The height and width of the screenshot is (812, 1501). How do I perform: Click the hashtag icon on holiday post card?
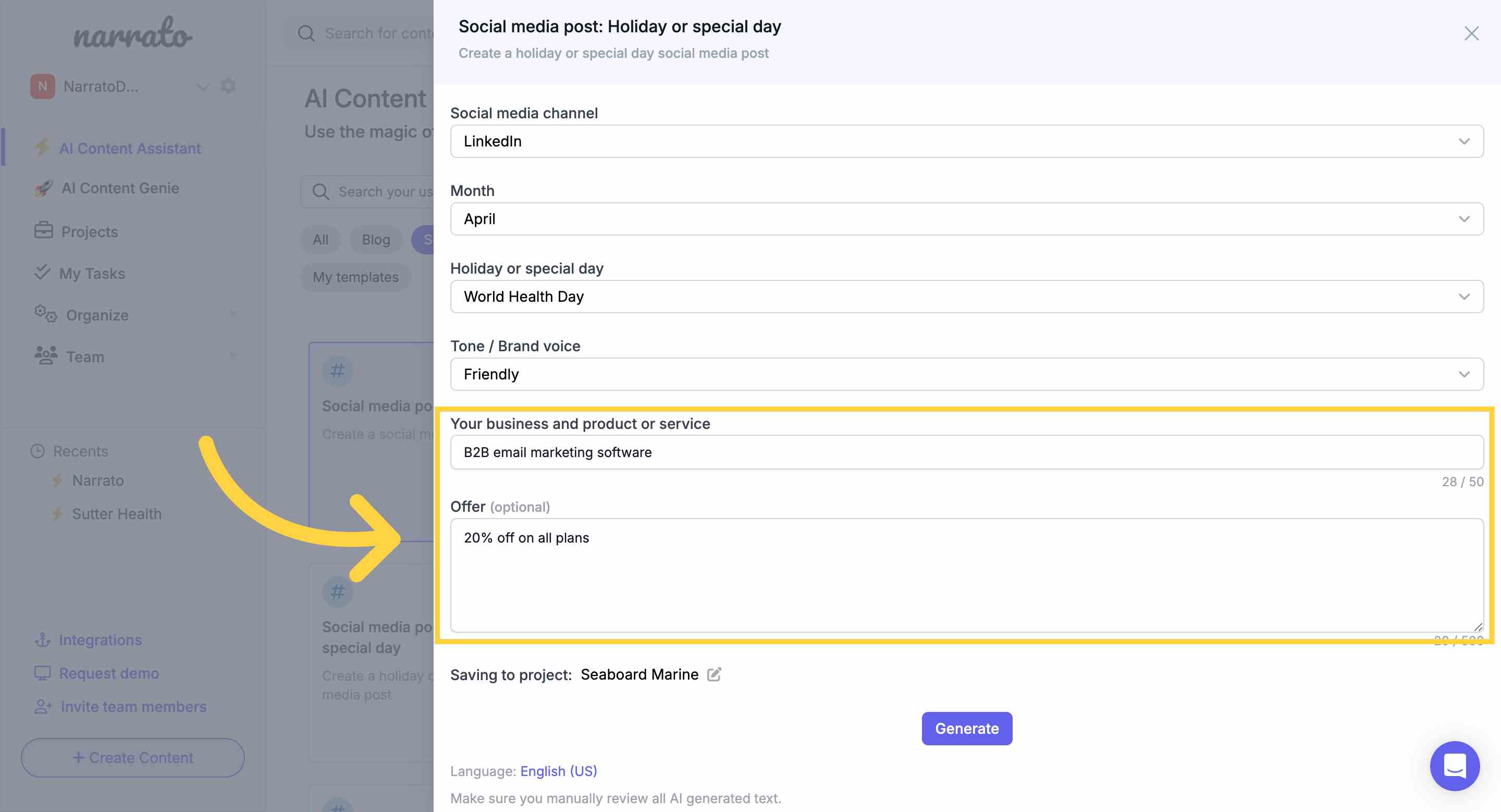pos(337,593)
